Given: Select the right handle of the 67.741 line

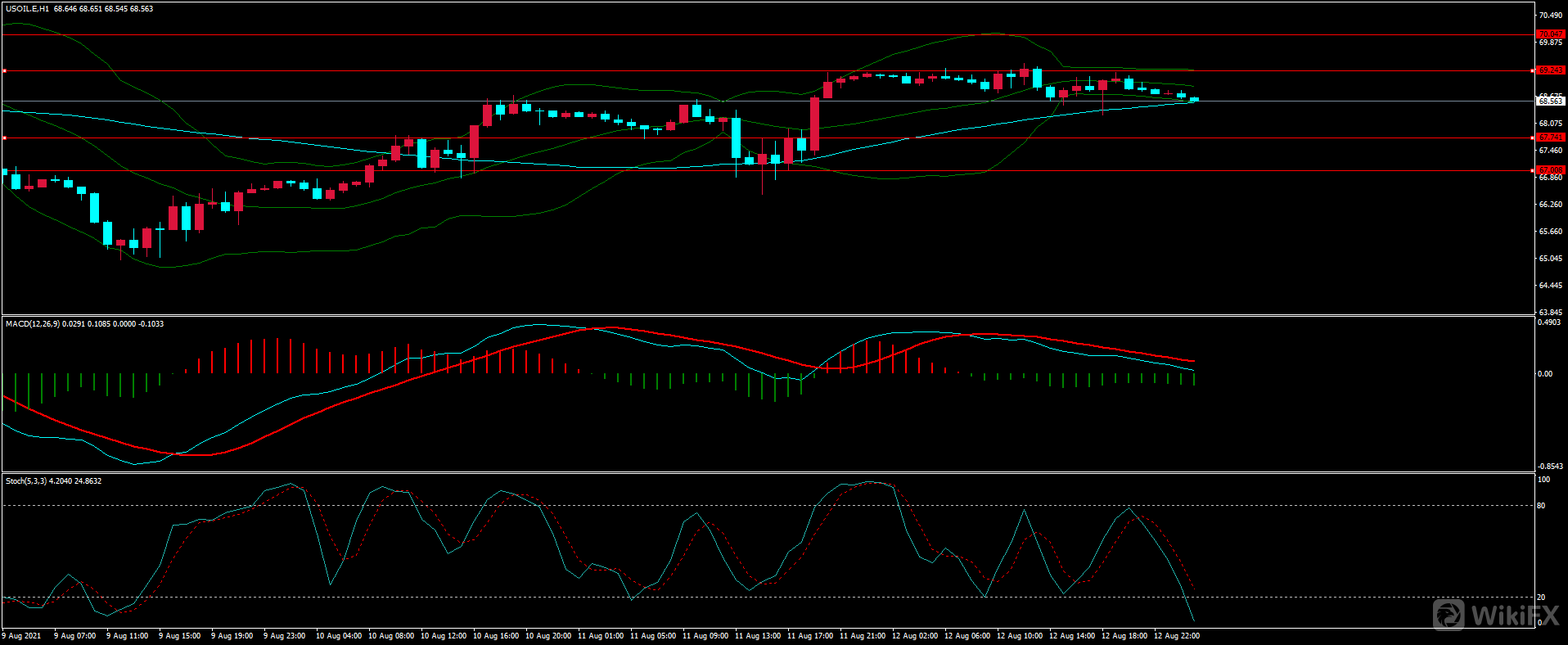Looking at the screenshot, I should tap(1532, 138).
